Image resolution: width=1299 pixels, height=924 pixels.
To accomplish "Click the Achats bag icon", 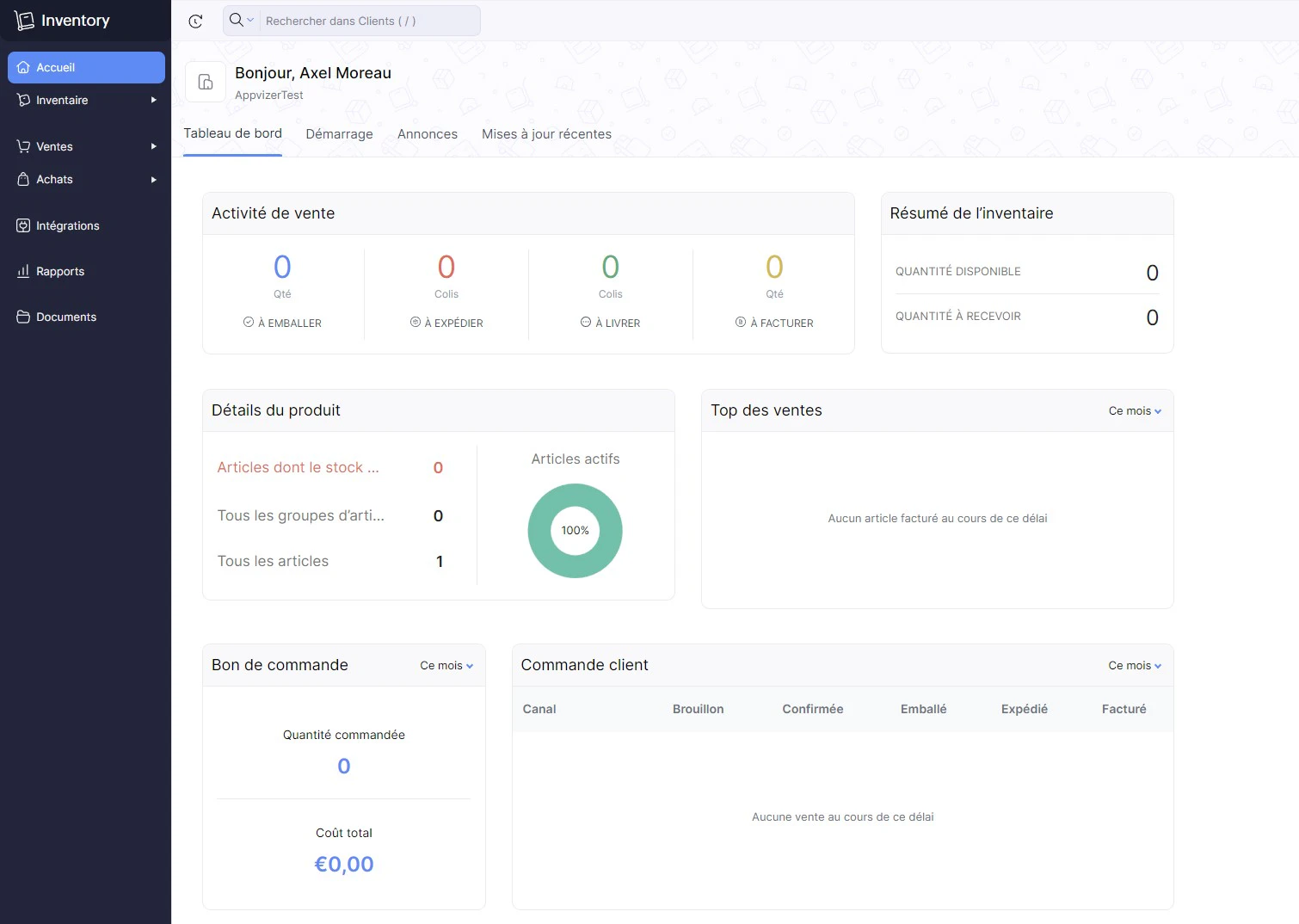I will 23,179.
